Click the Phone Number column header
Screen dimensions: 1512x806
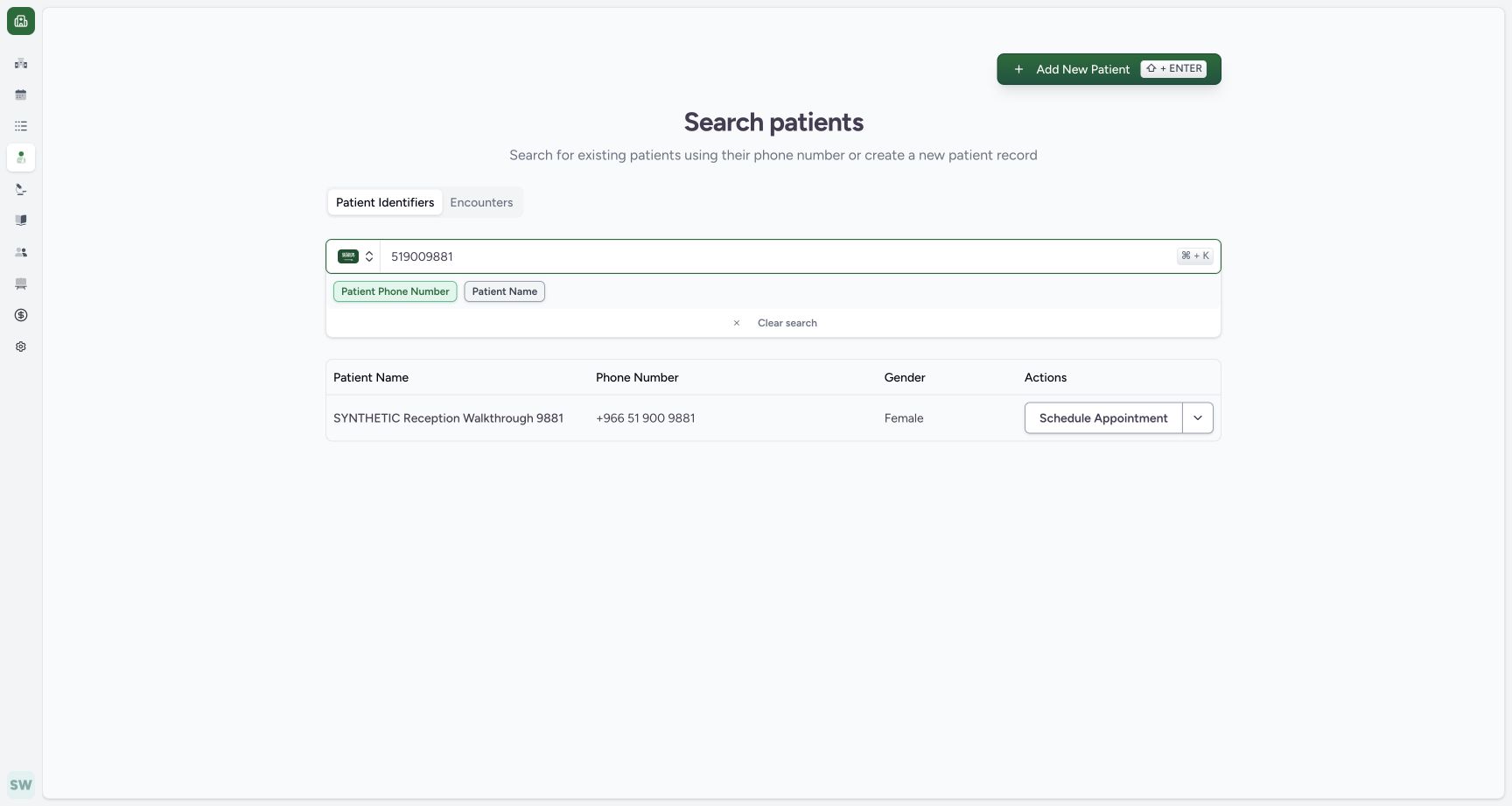tap(637, 377)
